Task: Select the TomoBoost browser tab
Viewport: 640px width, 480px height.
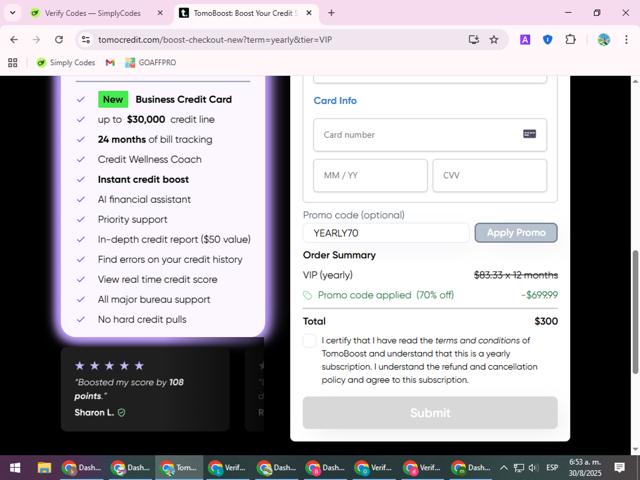Action: click(243, 13)
